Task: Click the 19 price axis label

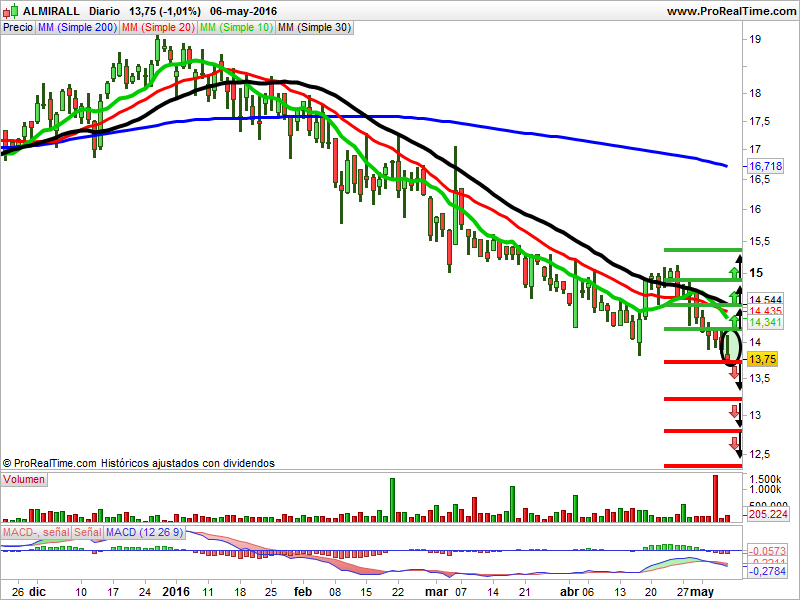Action: [x=755, y=39]
